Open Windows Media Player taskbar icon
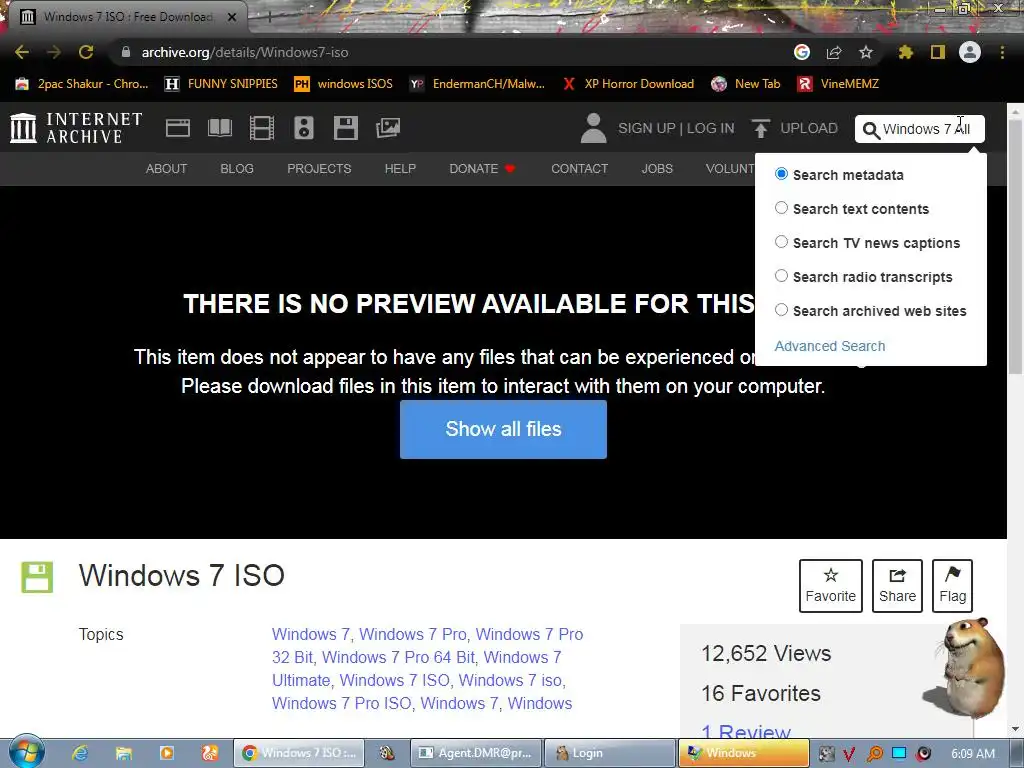Screen dimensions: 1024x768 point(167,753)
